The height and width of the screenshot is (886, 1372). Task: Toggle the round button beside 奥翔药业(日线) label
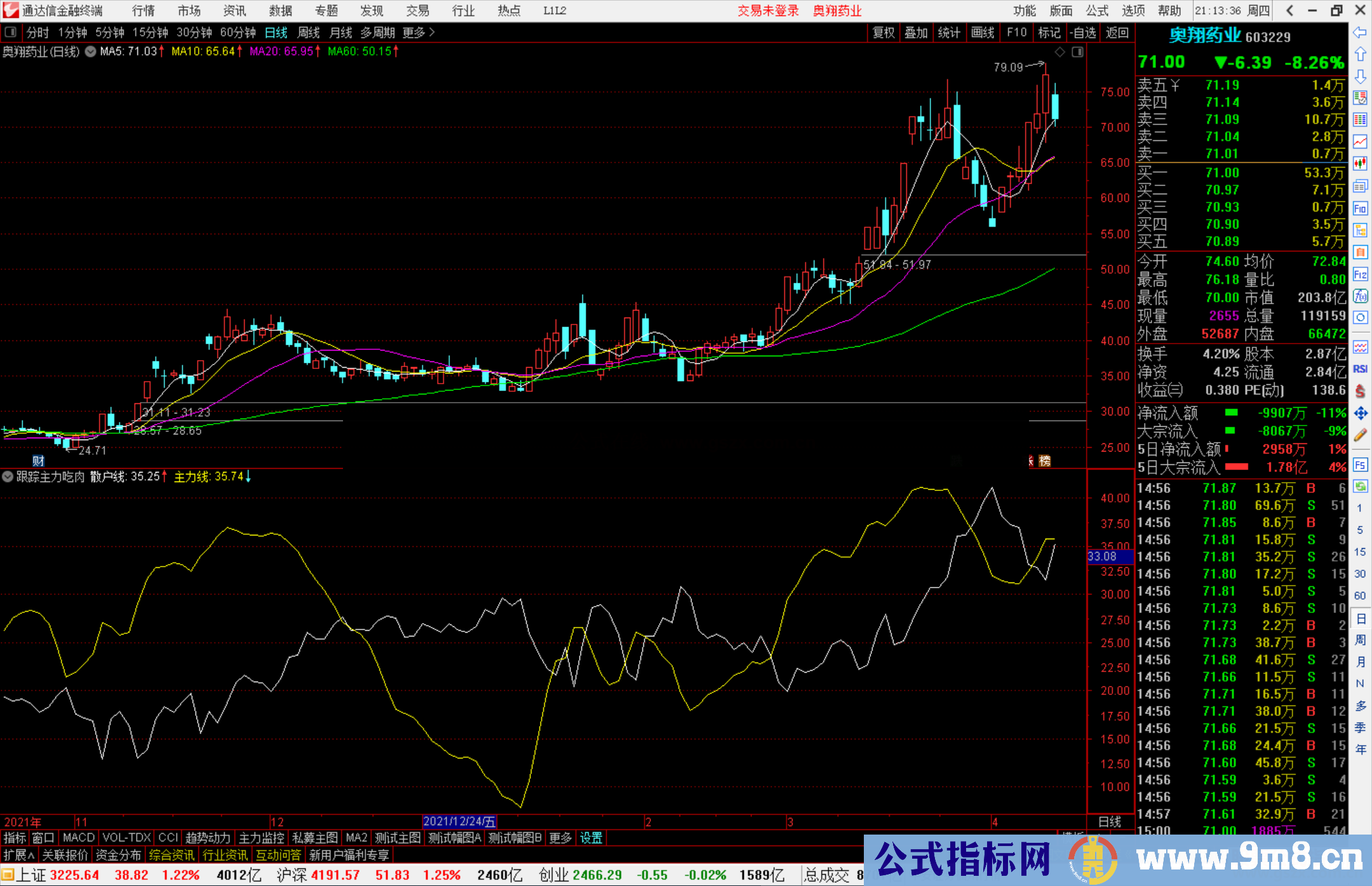(x=91, y=51)
